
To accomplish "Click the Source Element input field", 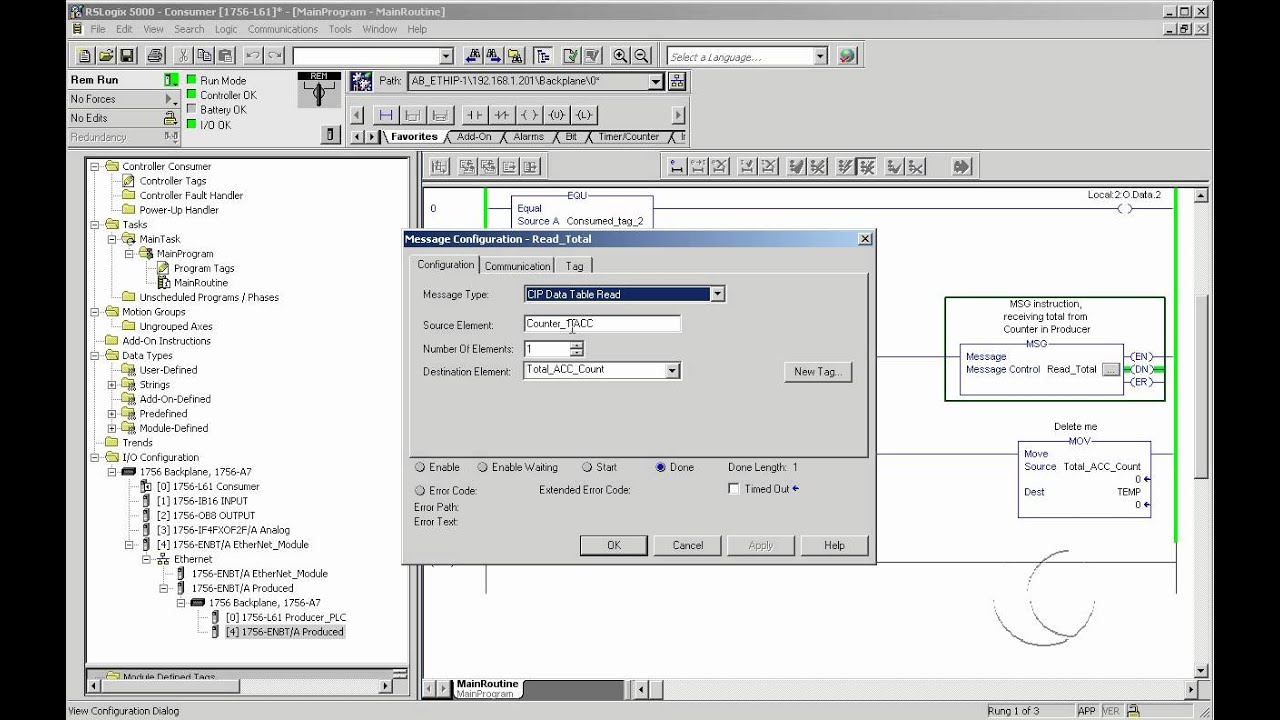I will (602, 324).
